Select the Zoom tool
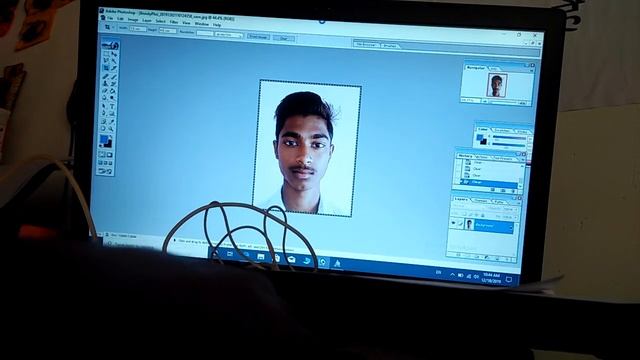Image resolution: width=640 pixels, height=360 pixels. coord(112,129)
